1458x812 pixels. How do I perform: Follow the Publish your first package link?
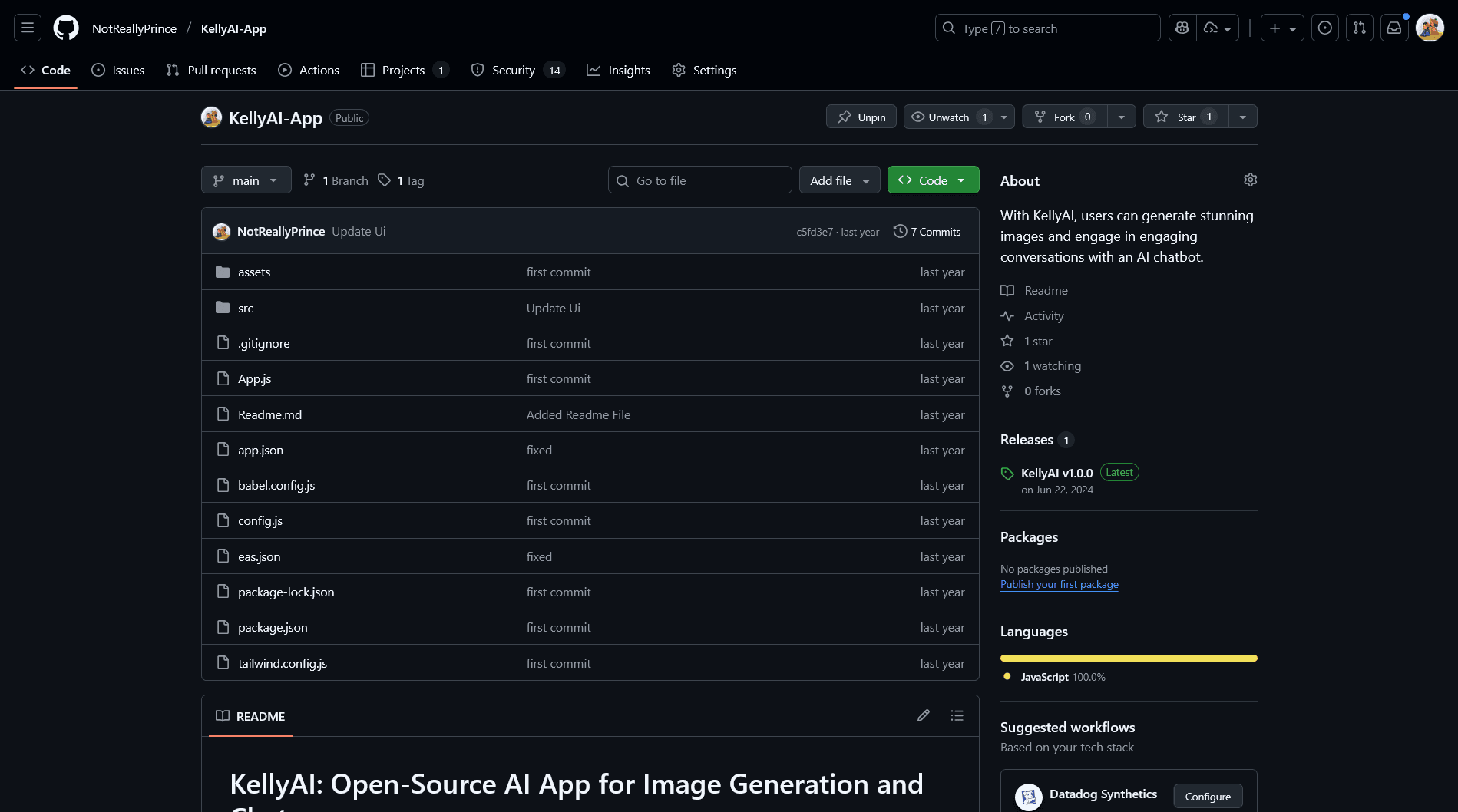(1059, 584)
